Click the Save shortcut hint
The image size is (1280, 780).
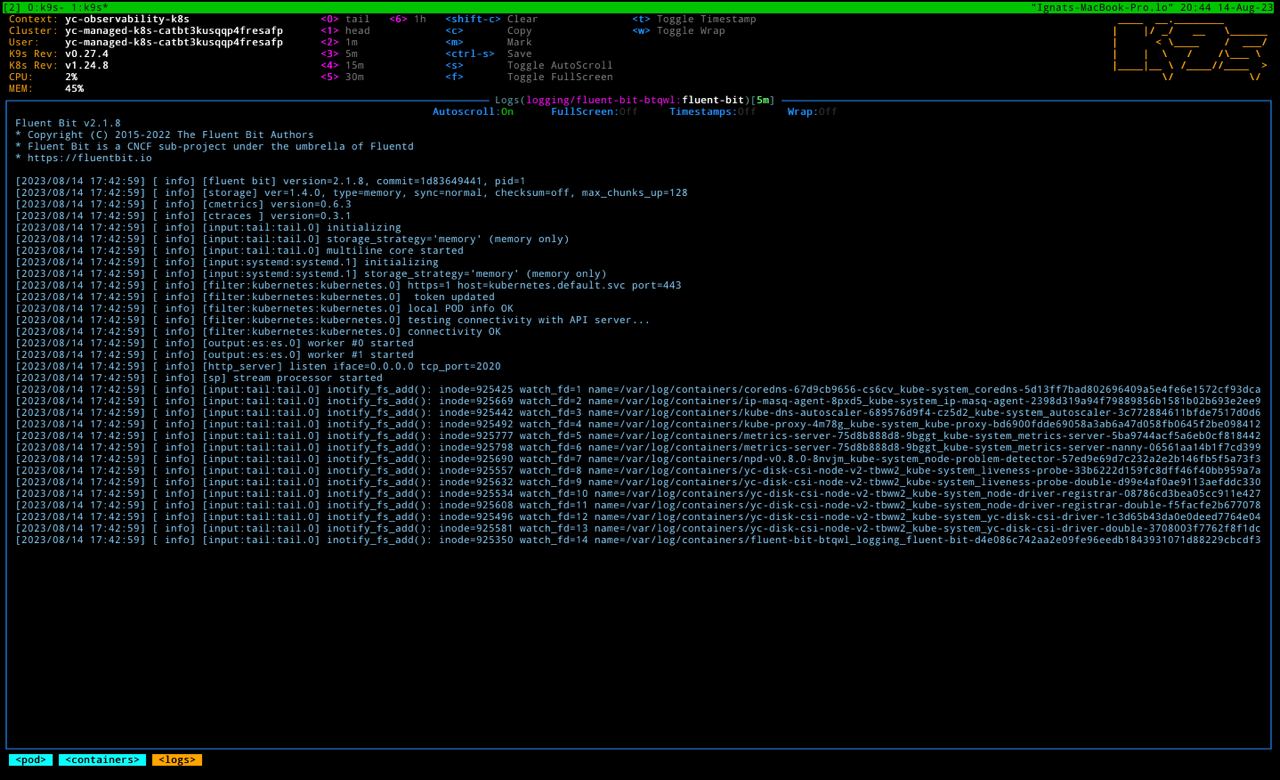(488, 54)
